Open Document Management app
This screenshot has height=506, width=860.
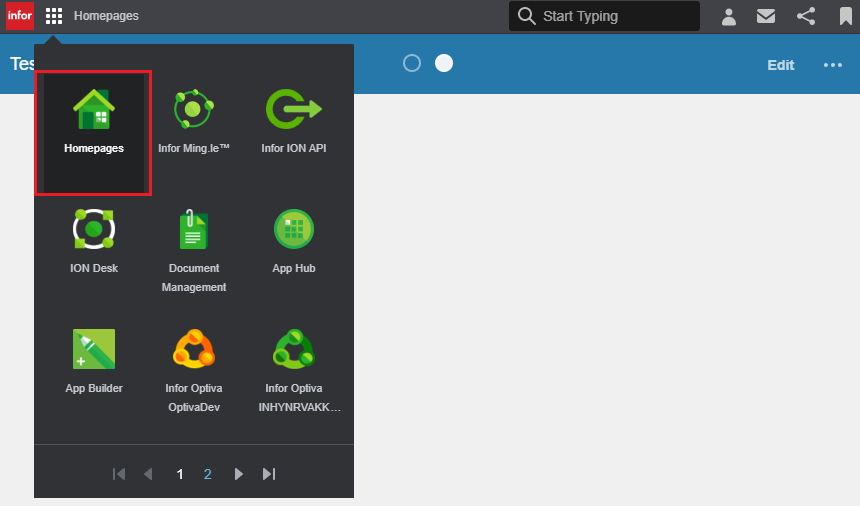(194, 251)
